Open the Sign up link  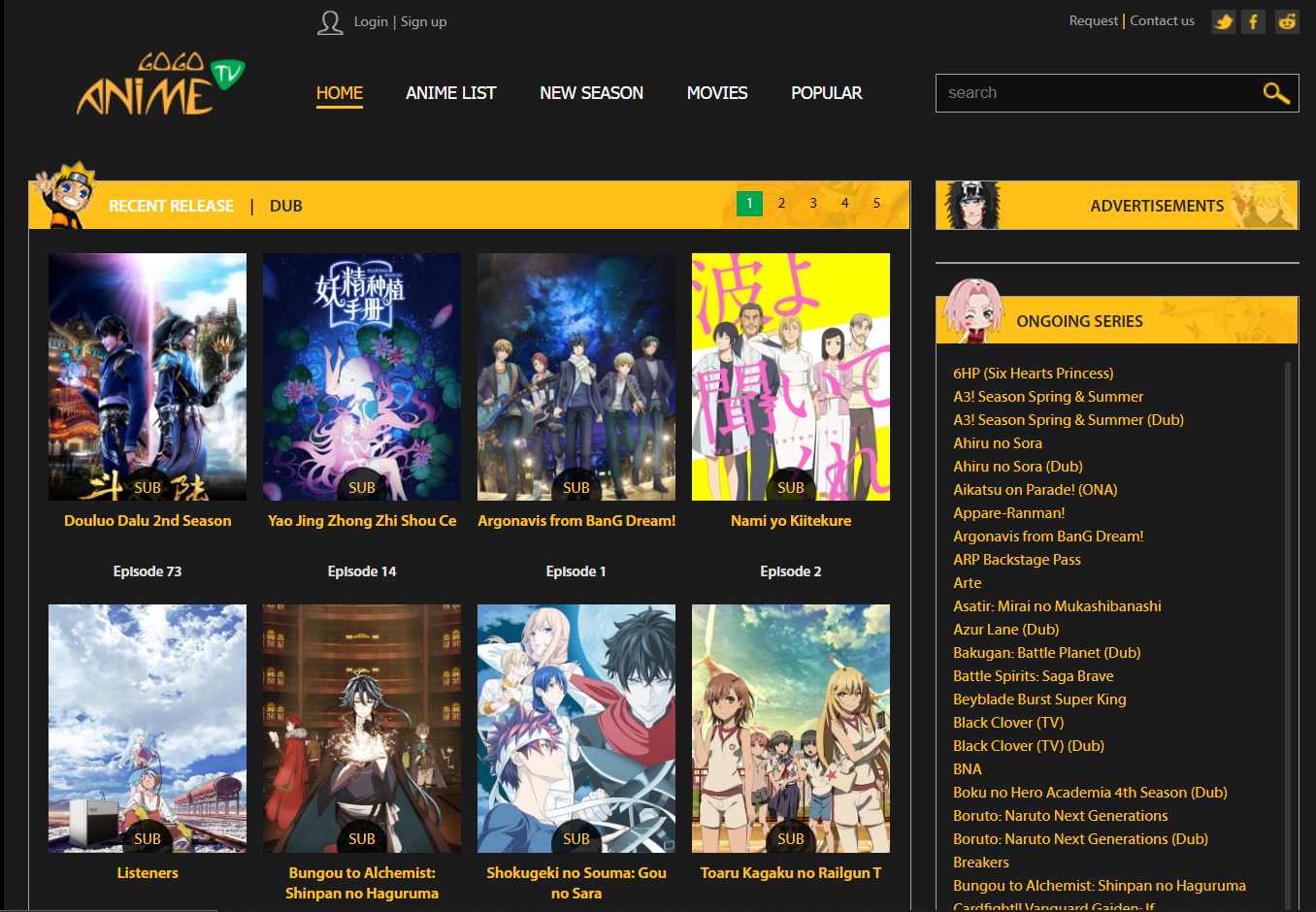pos(424,21)
